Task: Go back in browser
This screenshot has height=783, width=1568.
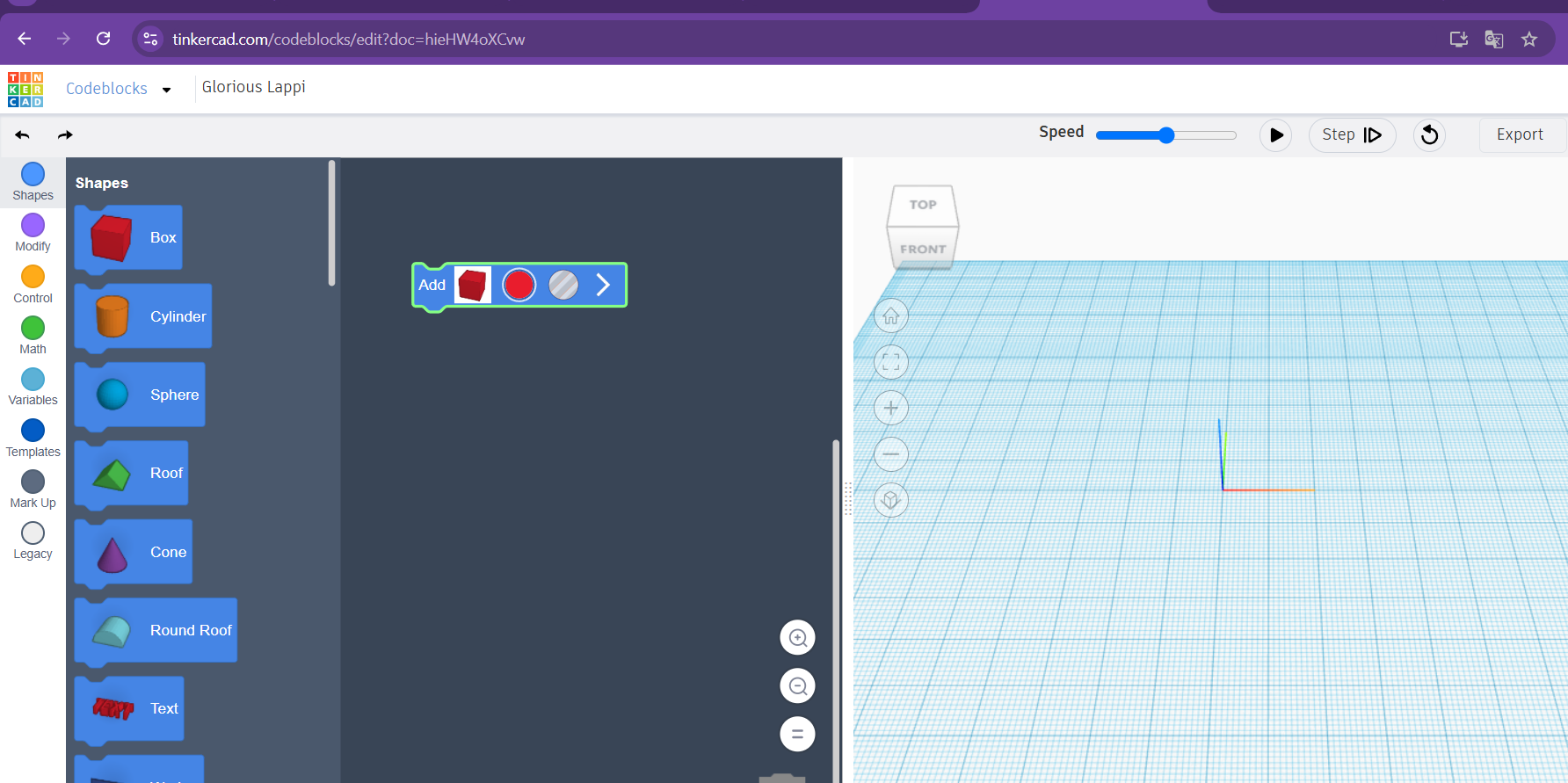Action: 25,39
